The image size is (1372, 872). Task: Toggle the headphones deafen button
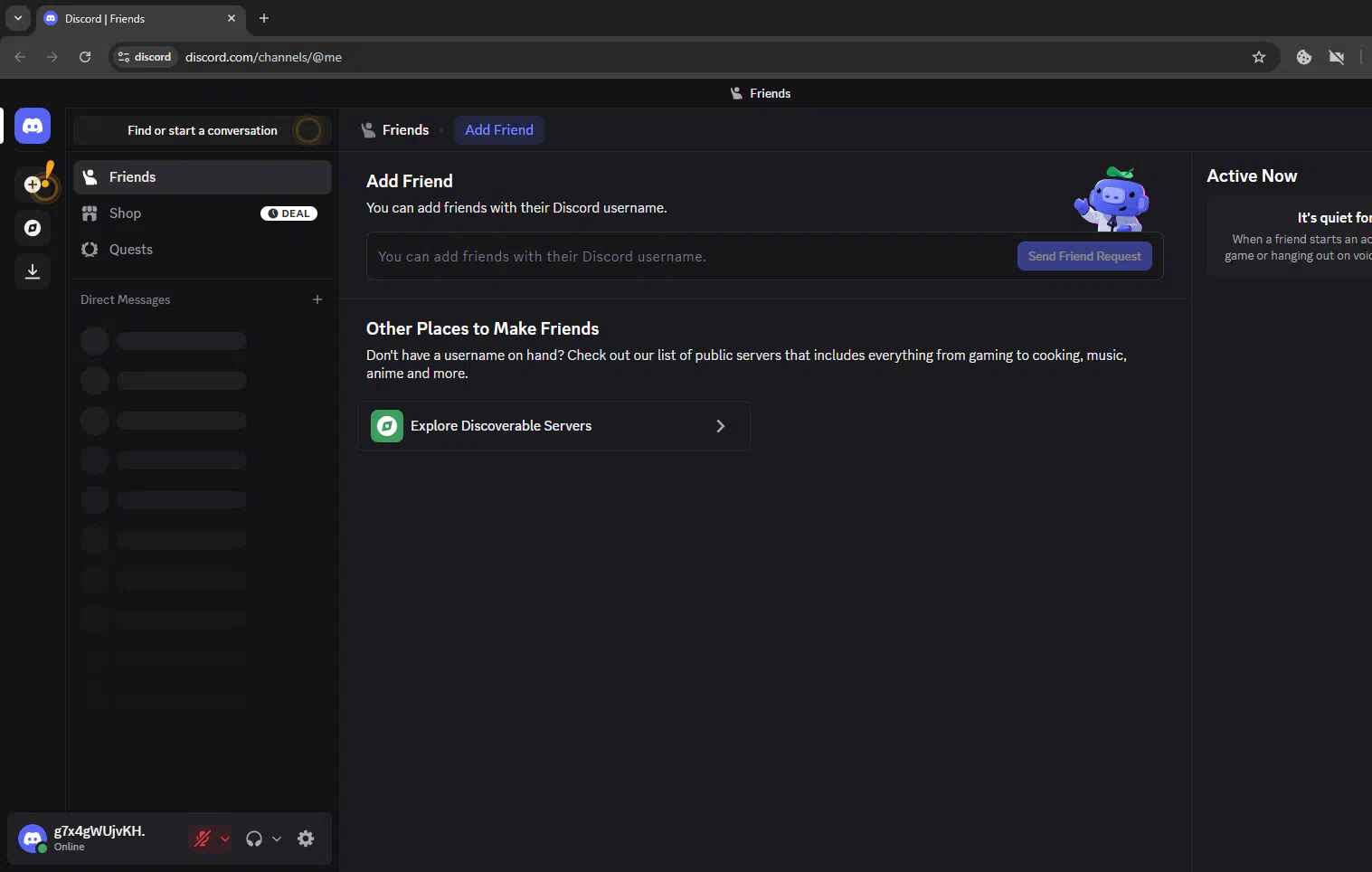pos(254,839)
